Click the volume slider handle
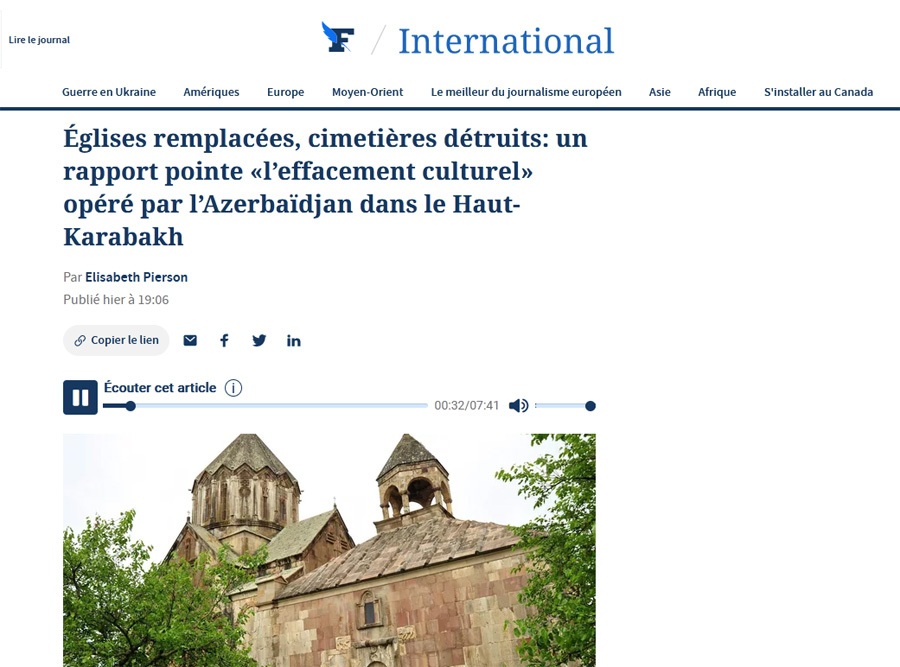Viewport: 900px width, 667px height. click(590, 406)
